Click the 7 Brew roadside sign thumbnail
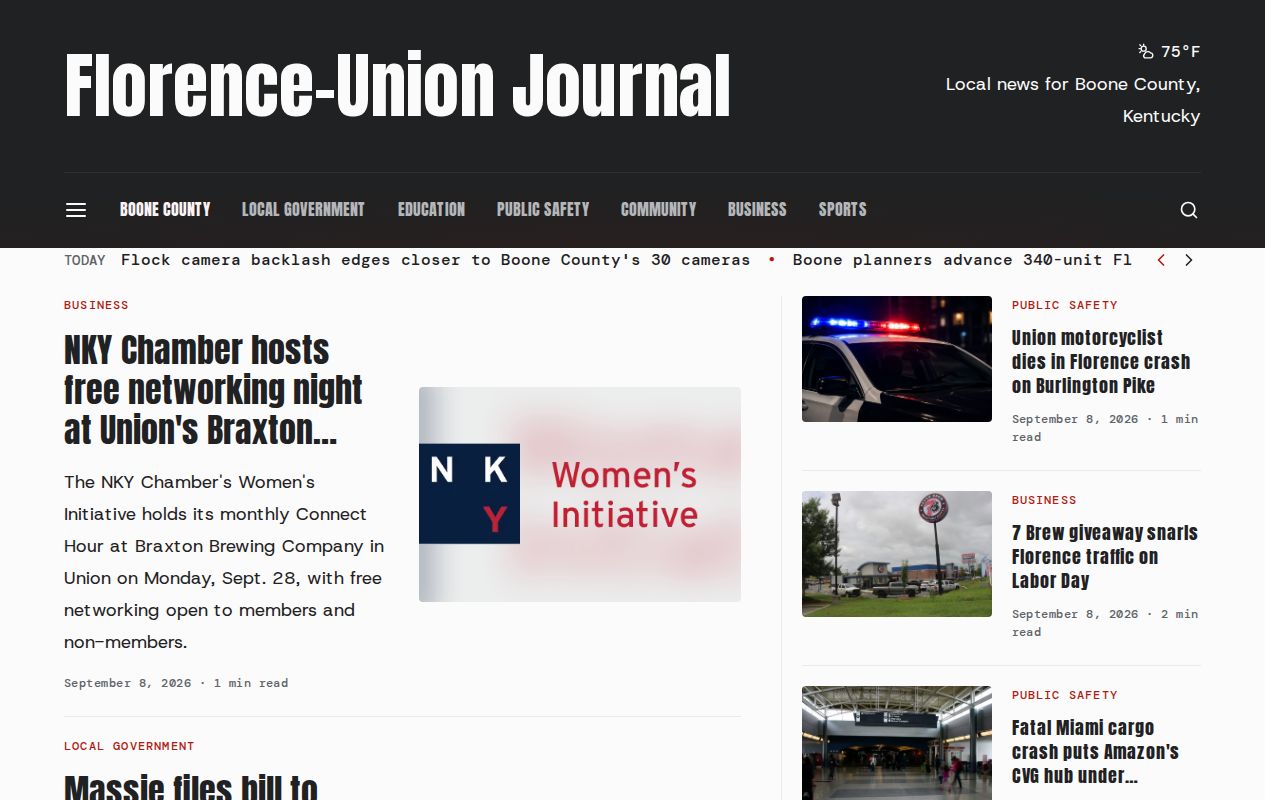1280x800 pixels. 897,554
